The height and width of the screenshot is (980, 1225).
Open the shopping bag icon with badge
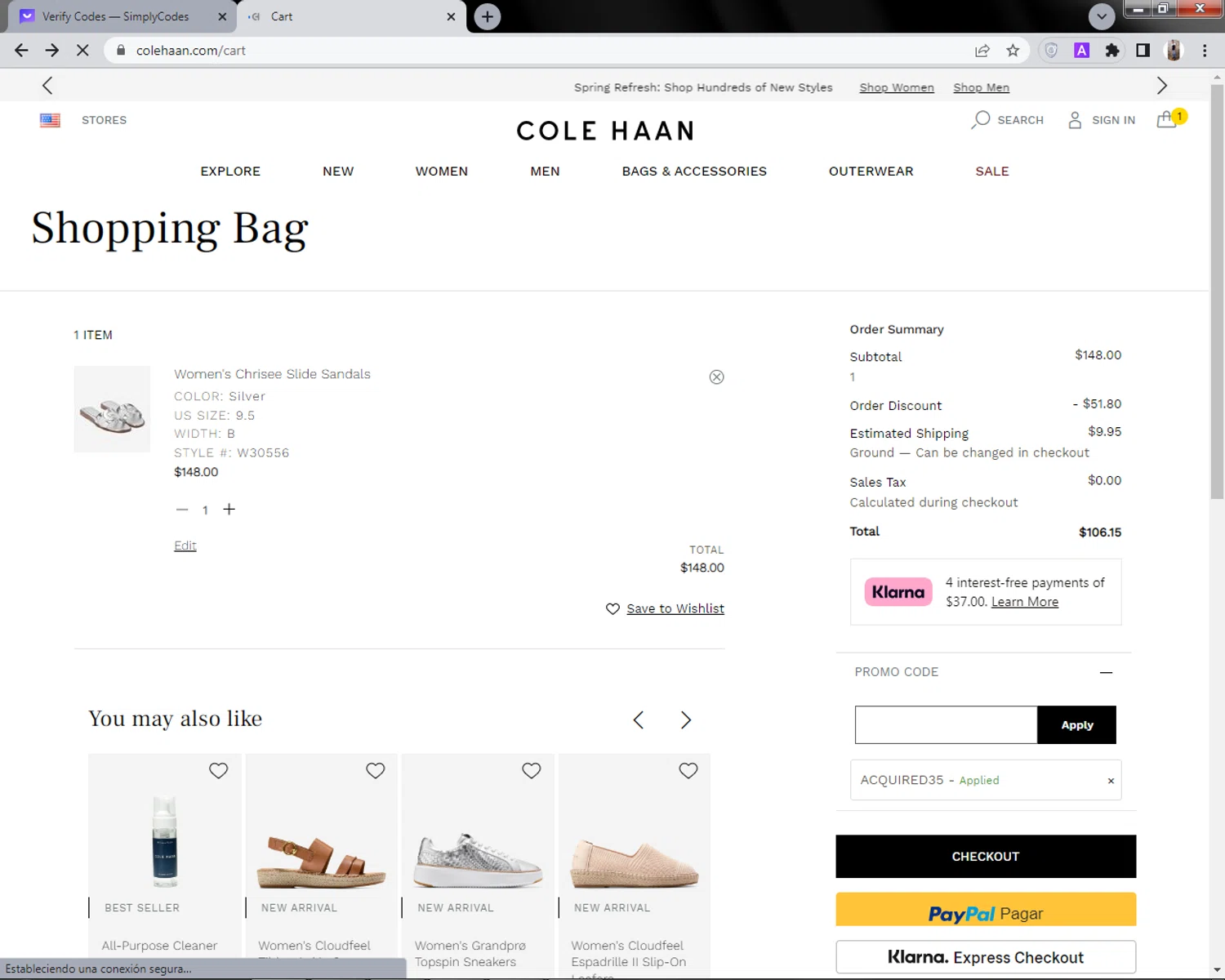coord(1170,119)
